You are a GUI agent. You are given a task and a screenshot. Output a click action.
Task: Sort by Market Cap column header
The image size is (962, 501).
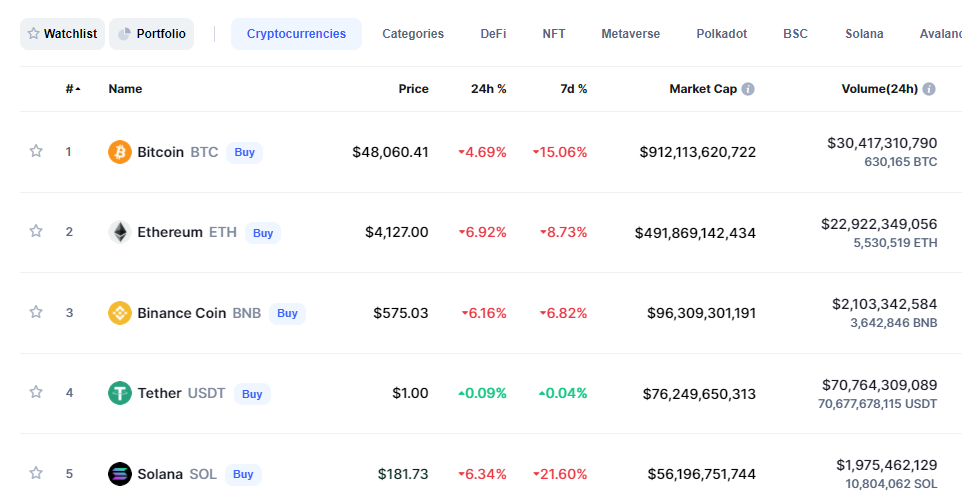[x=703, y=89]
